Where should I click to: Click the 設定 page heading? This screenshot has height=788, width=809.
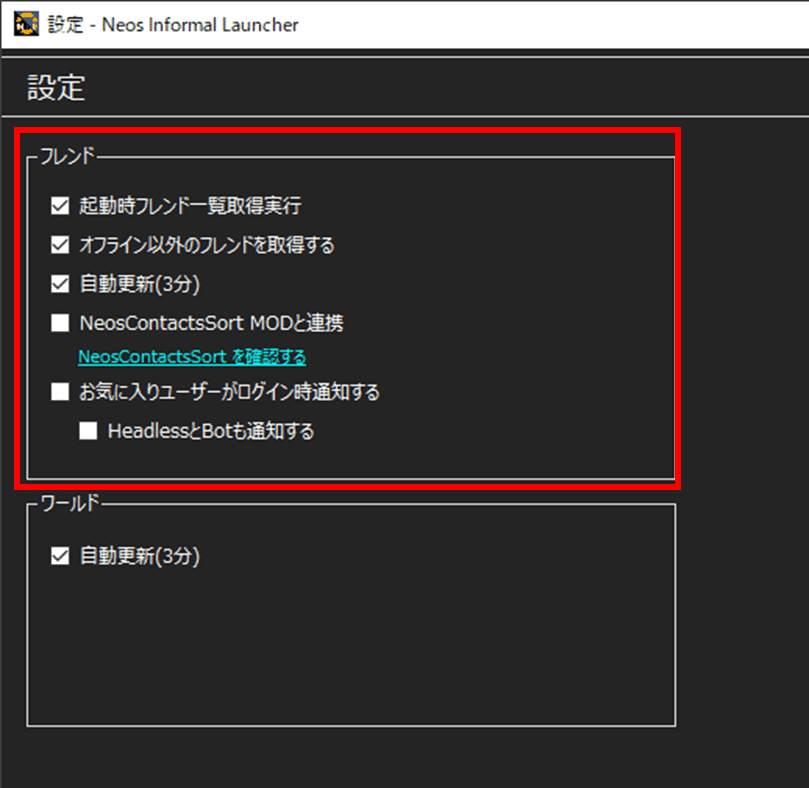tap(56, 87)
